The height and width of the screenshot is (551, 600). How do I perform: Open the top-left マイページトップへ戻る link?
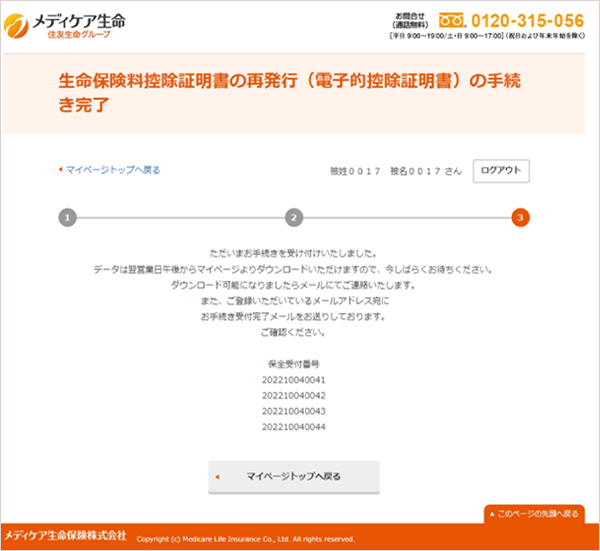(x=112, y=170)
